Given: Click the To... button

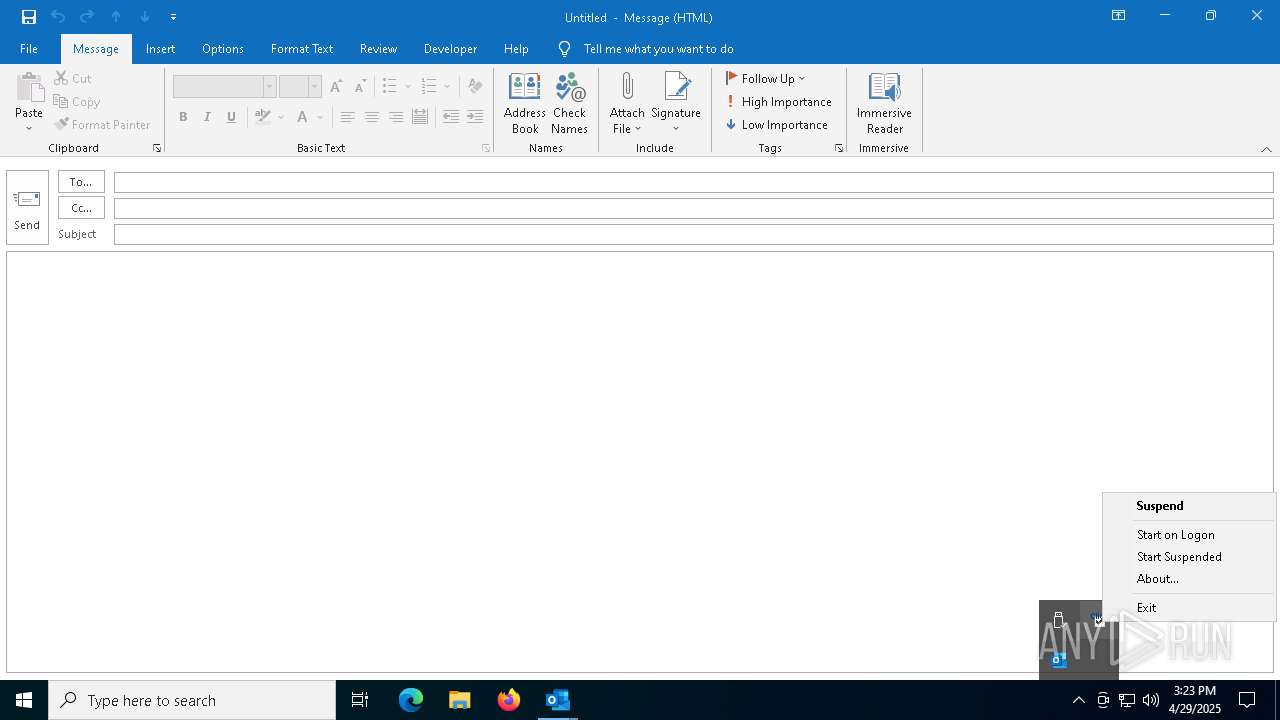Looking at the screenshot, I should 81,182.
